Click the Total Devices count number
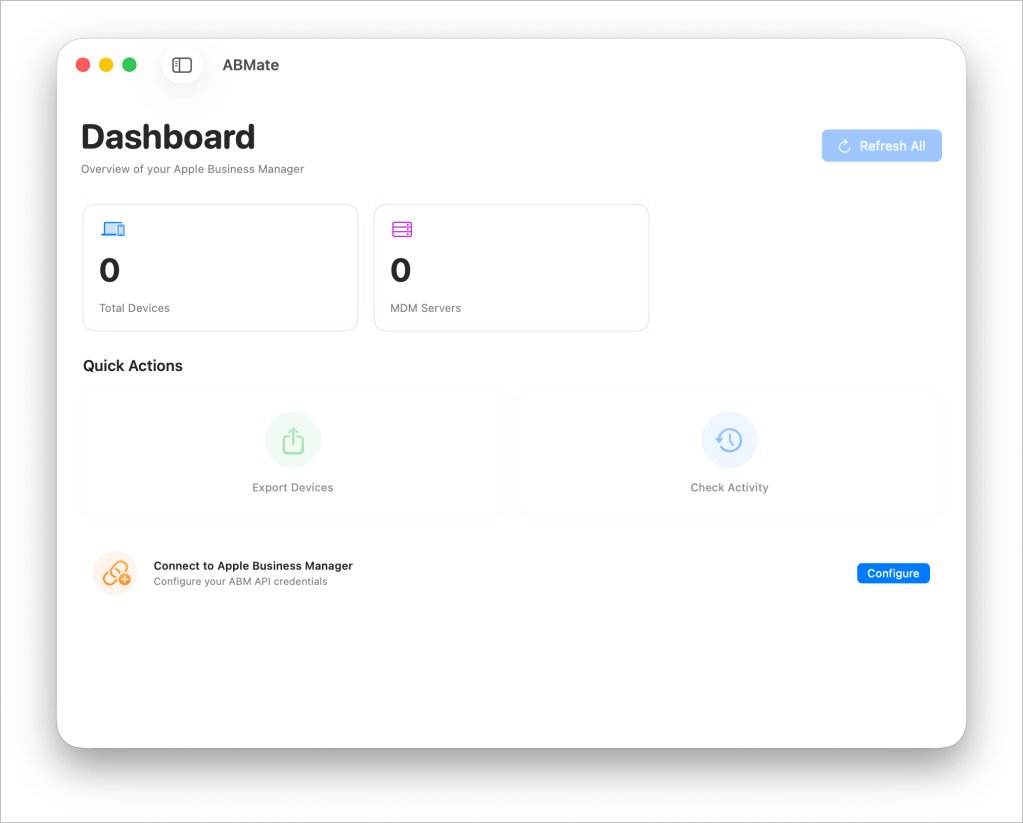The image size is (1023, 823). tap(109, 270)
